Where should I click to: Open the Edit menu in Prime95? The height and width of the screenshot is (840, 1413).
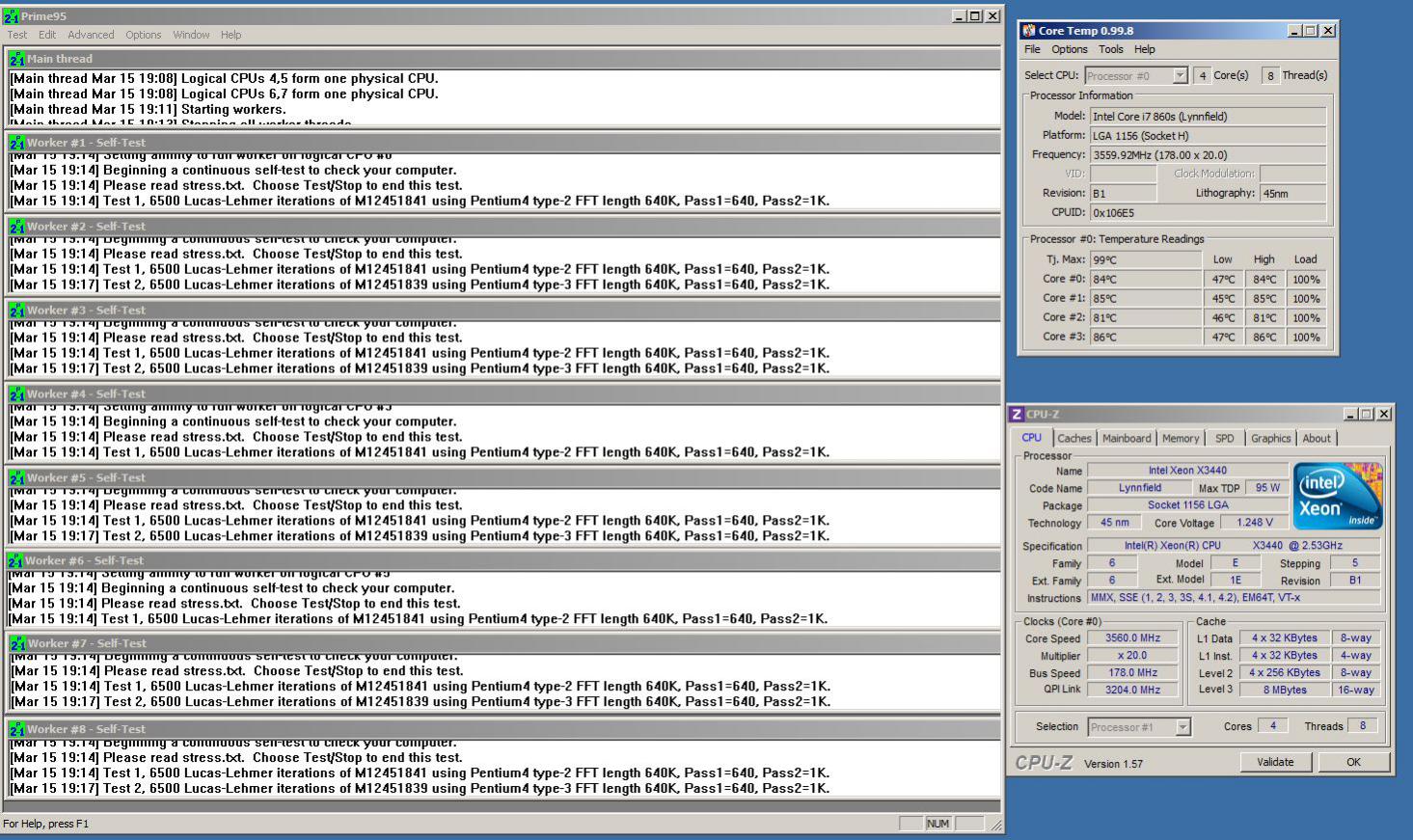coord(47,35)
